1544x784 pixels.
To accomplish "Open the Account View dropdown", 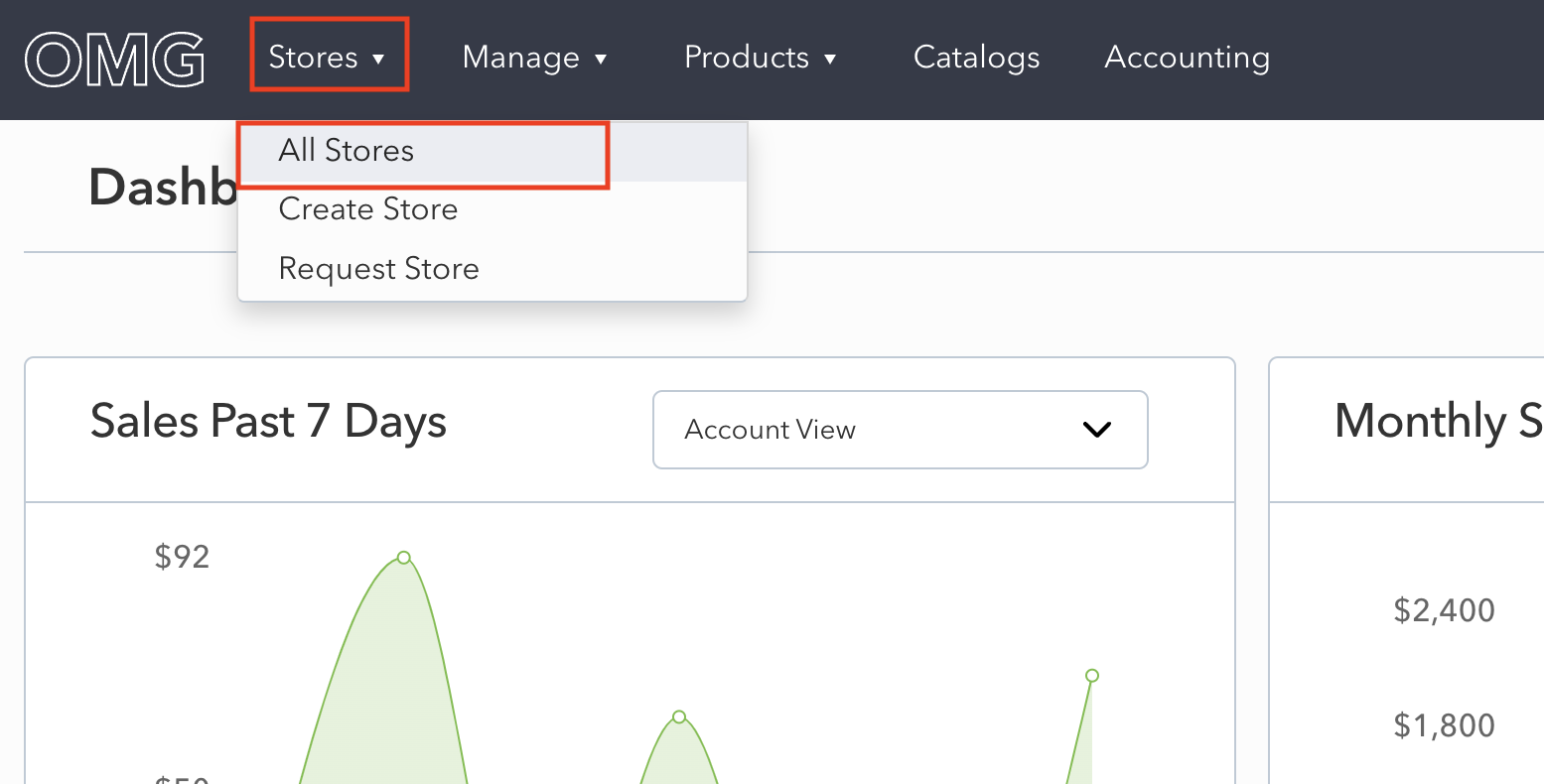I will [x=900, y=430].
